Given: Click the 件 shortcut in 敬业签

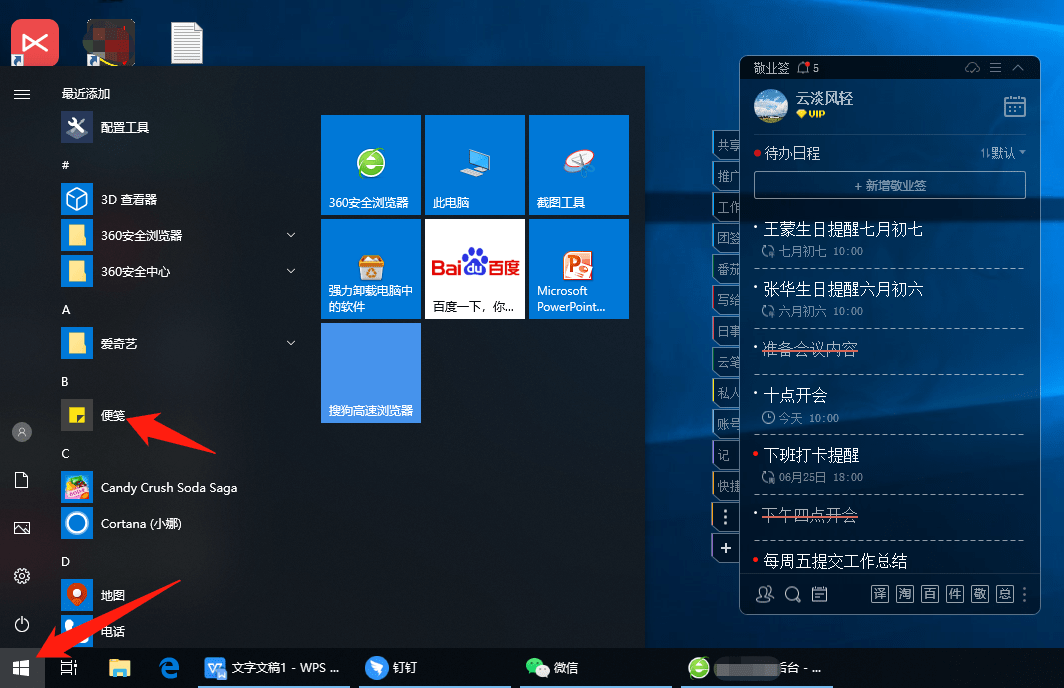Looking at the screenshot, I should click(955, 594).
